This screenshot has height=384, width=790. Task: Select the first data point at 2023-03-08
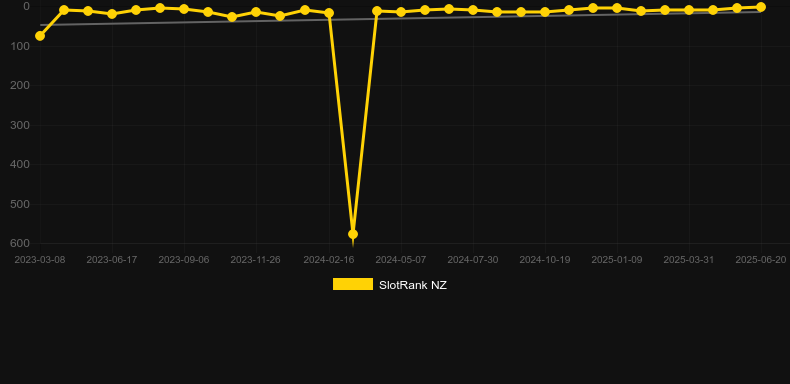(40, 36)
